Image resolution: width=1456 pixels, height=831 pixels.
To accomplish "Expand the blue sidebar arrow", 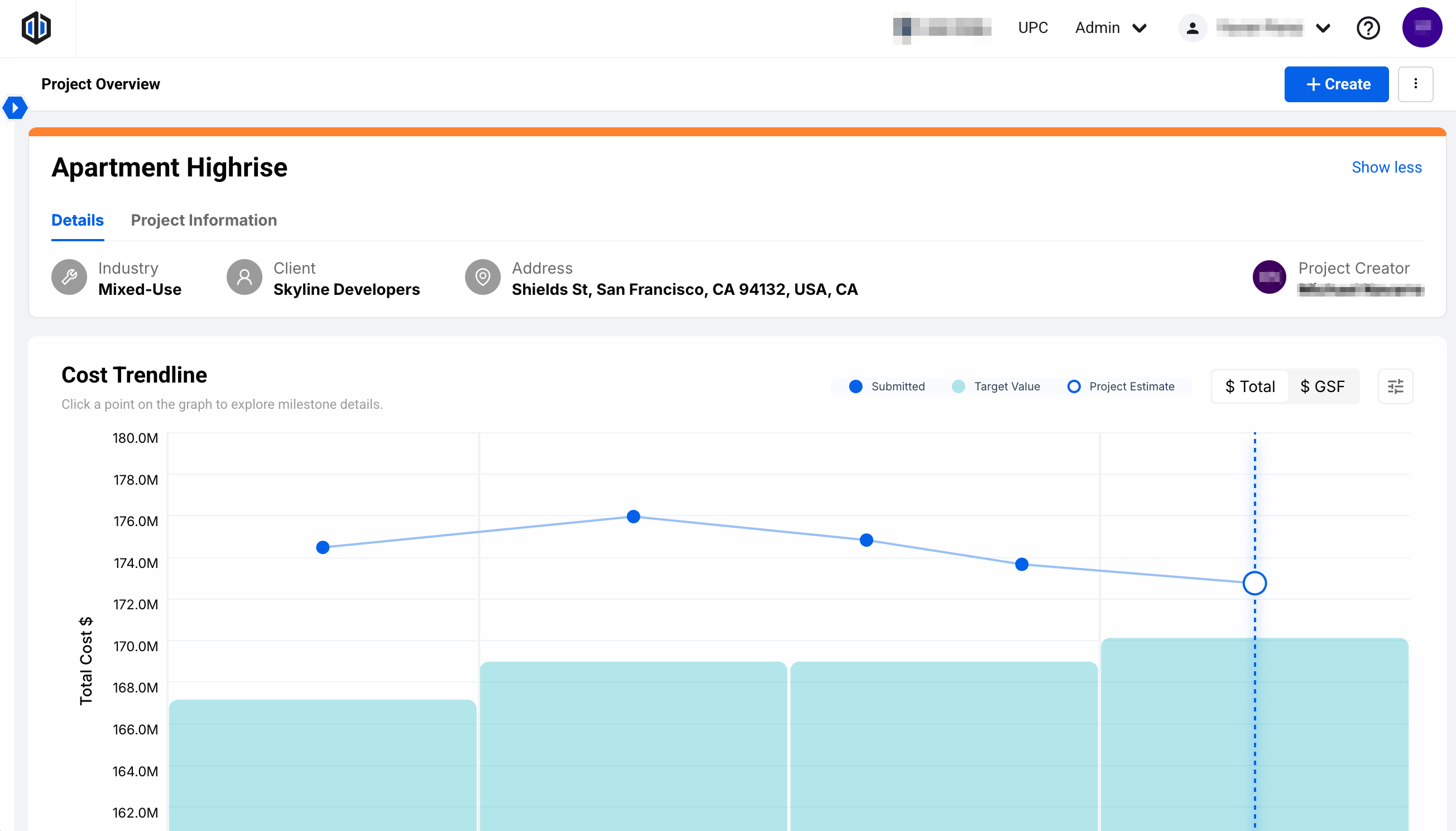I will (15, 107).
